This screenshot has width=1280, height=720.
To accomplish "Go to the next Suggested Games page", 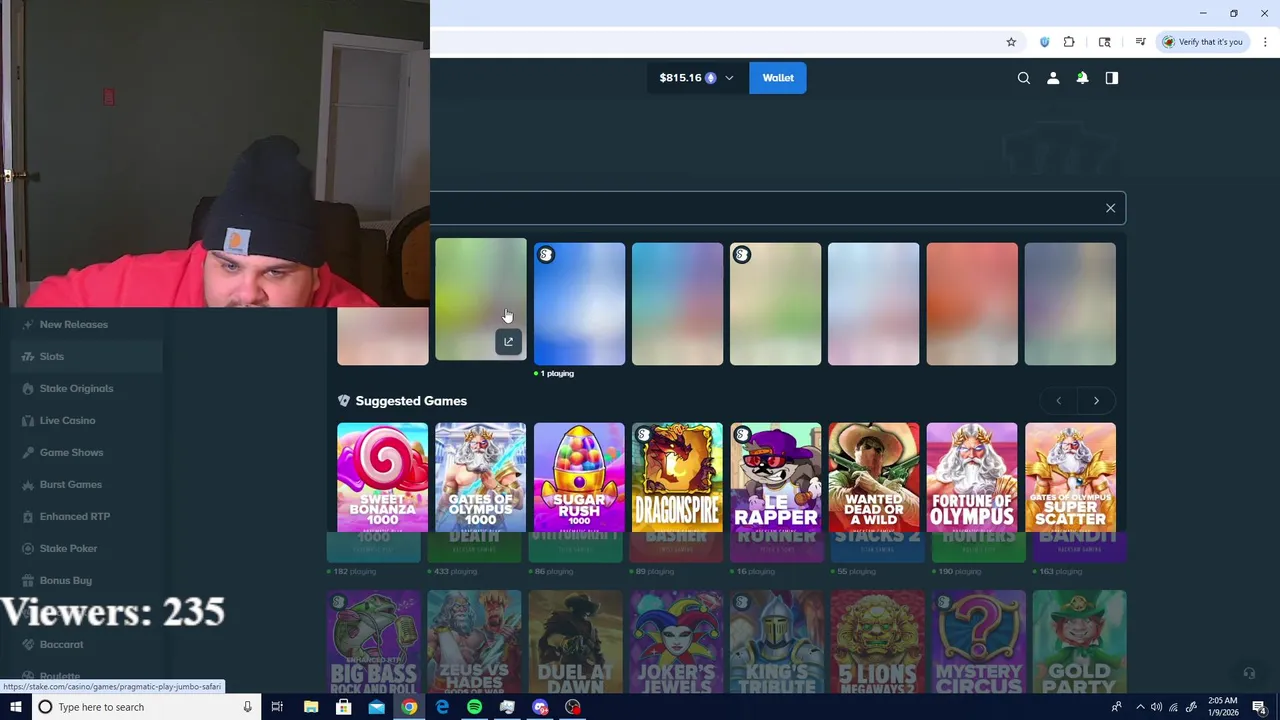I will 1096,401.
